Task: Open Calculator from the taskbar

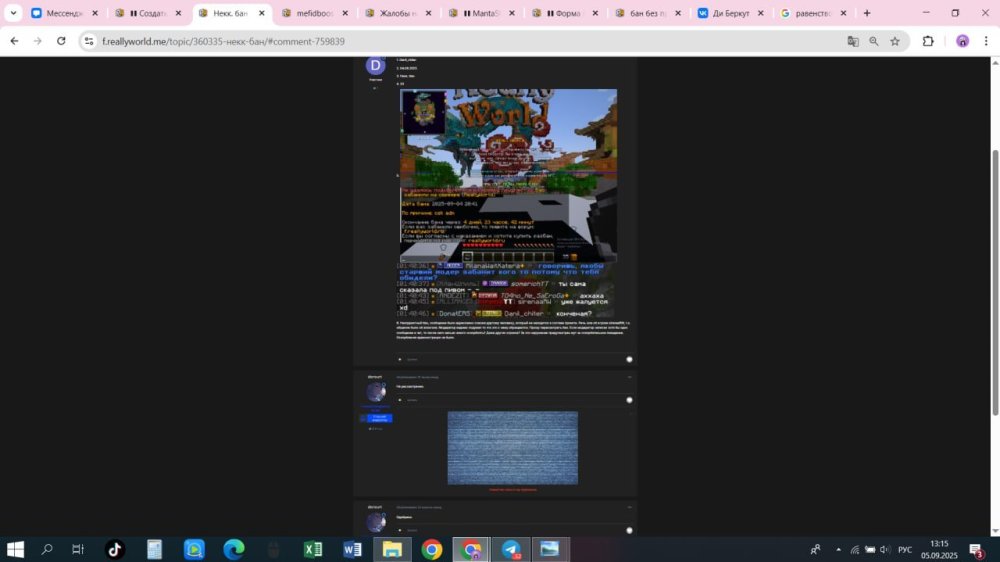Action: pyautogui.click(x=154, y=549)
